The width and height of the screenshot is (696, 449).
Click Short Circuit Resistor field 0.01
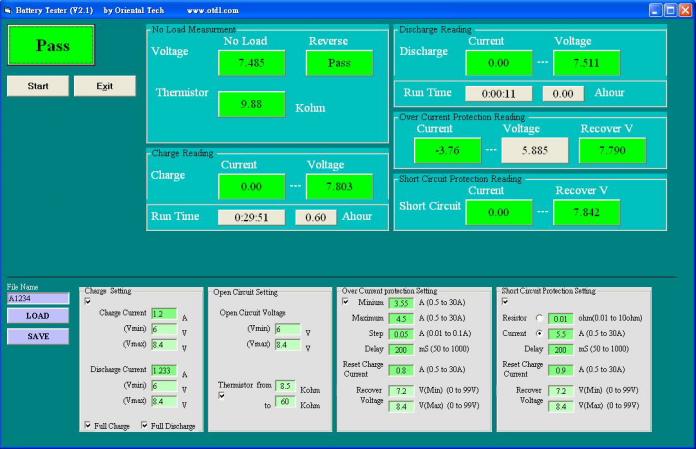coord(561,319)
